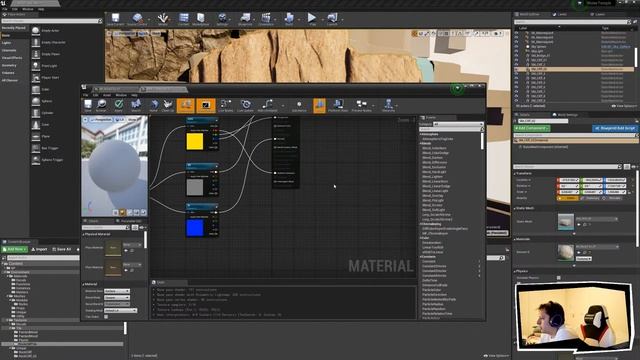Set Mobility to Static

tap(568, 198)
